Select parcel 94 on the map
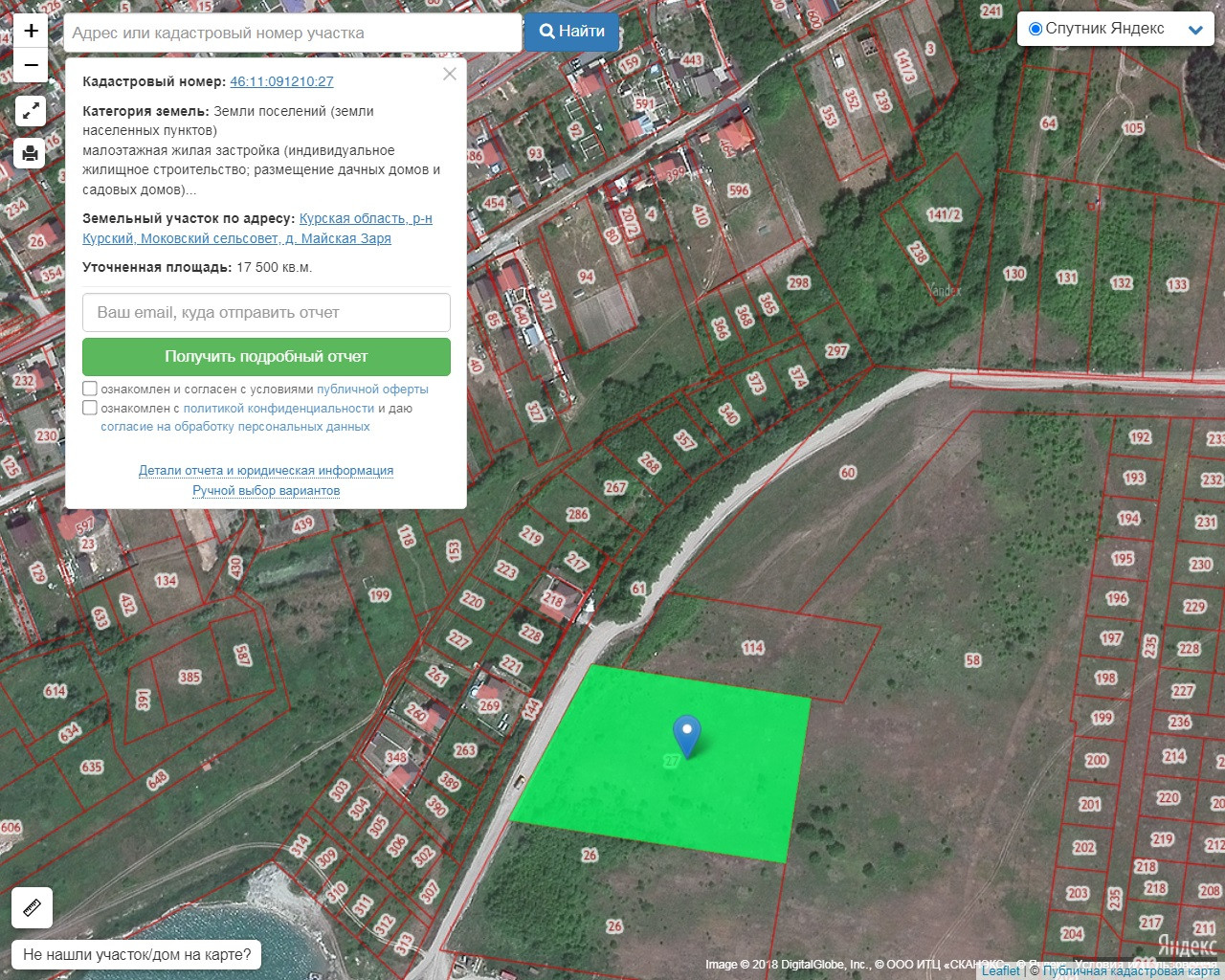Image resolution: width=1225 pixels, height=980 pixels. (586, 277)
